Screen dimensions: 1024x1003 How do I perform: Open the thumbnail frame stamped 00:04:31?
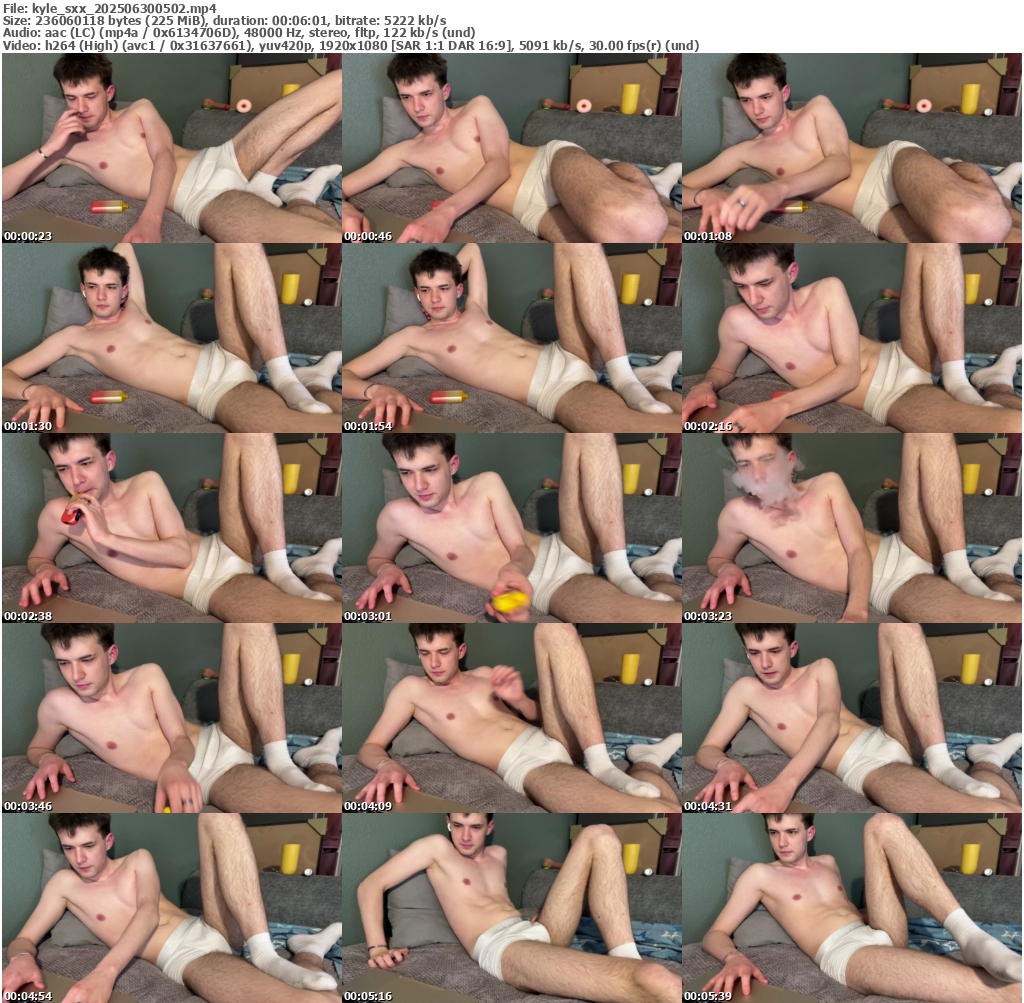point(852,718)
